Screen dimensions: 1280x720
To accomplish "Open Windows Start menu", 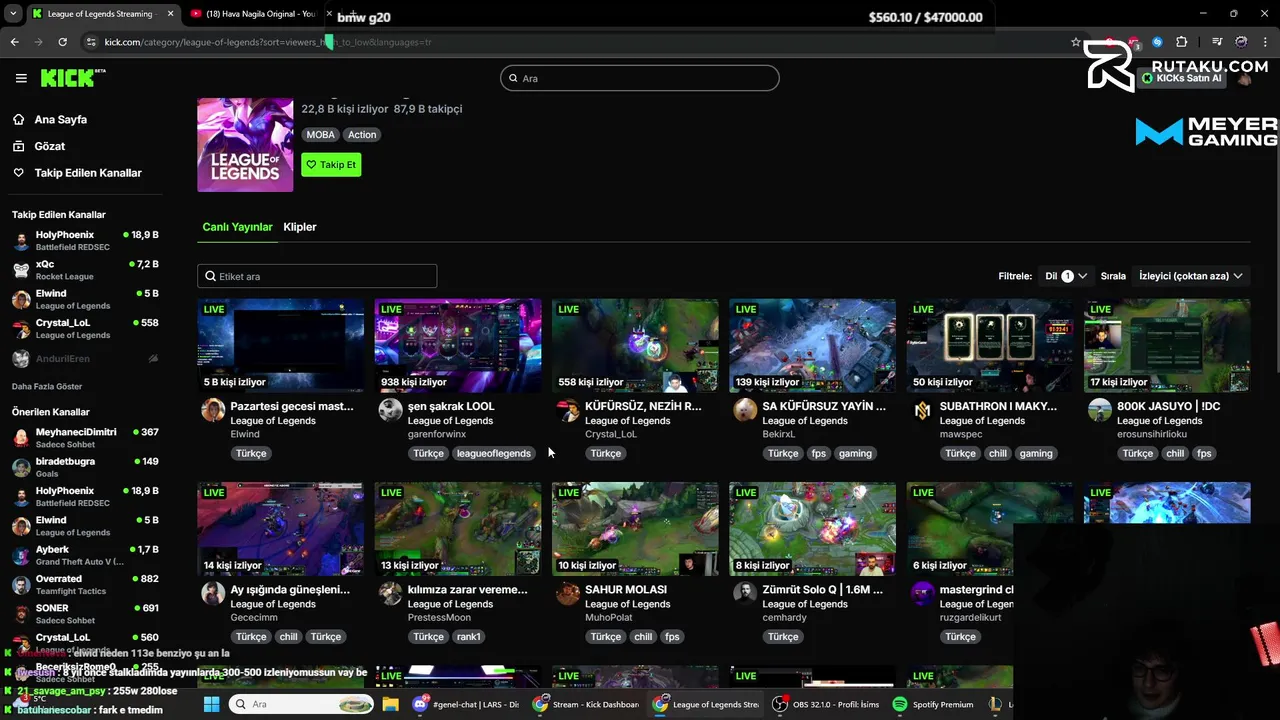I will click(x=211, y=704).
